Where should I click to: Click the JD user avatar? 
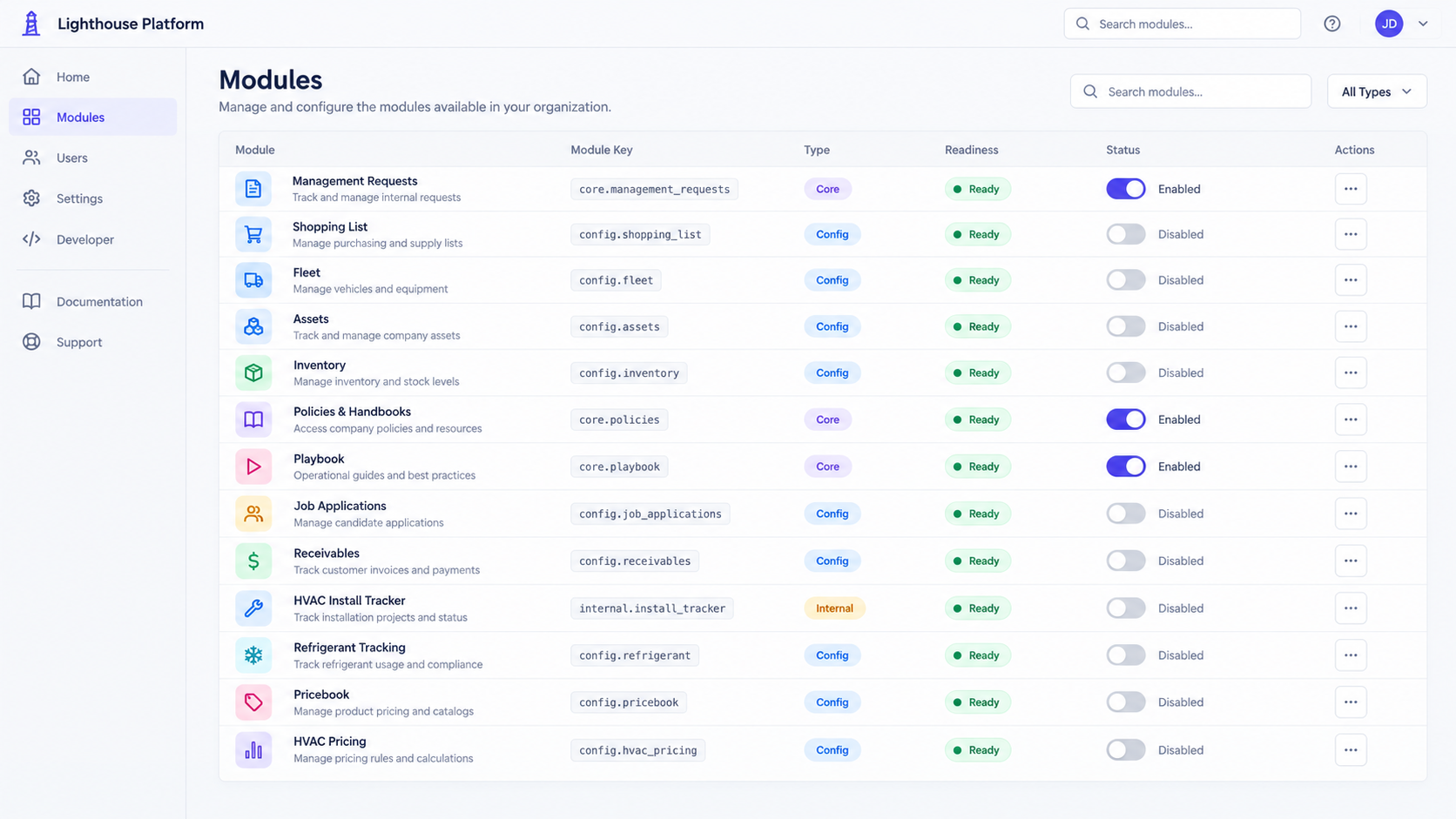pyautogui.click(x=1389, y=23)
